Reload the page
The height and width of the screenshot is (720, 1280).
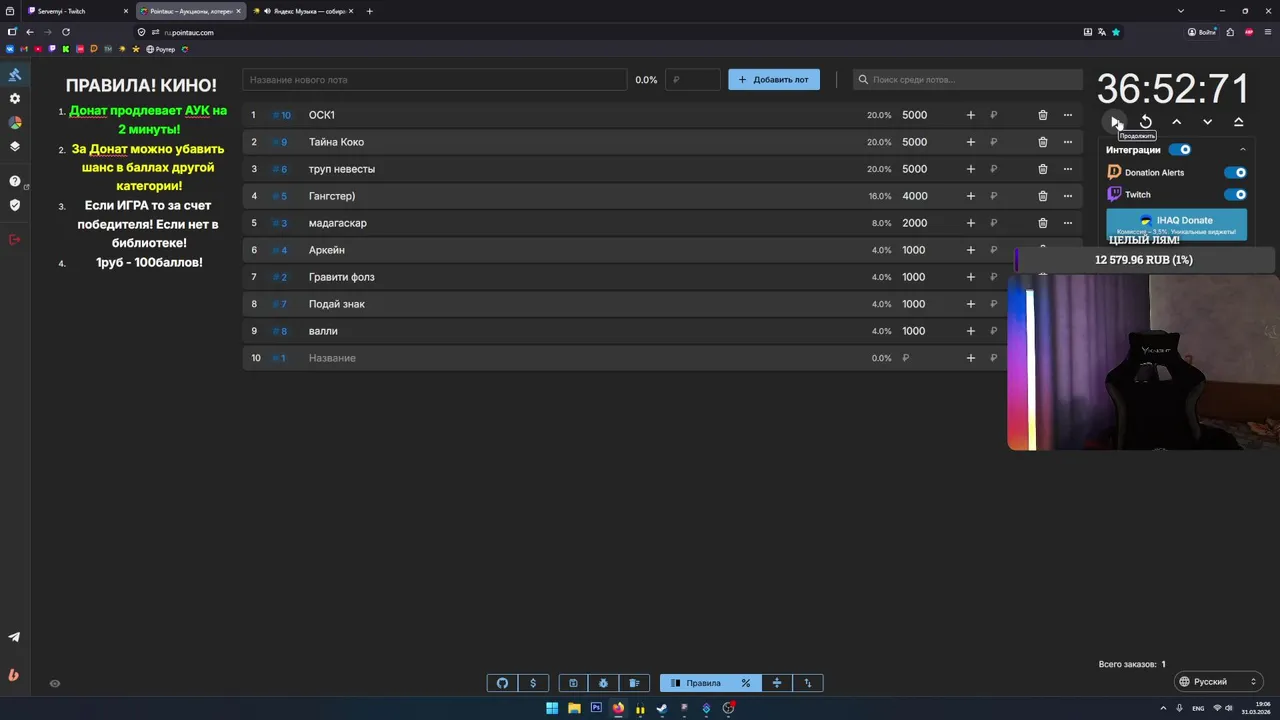(66, 32)
